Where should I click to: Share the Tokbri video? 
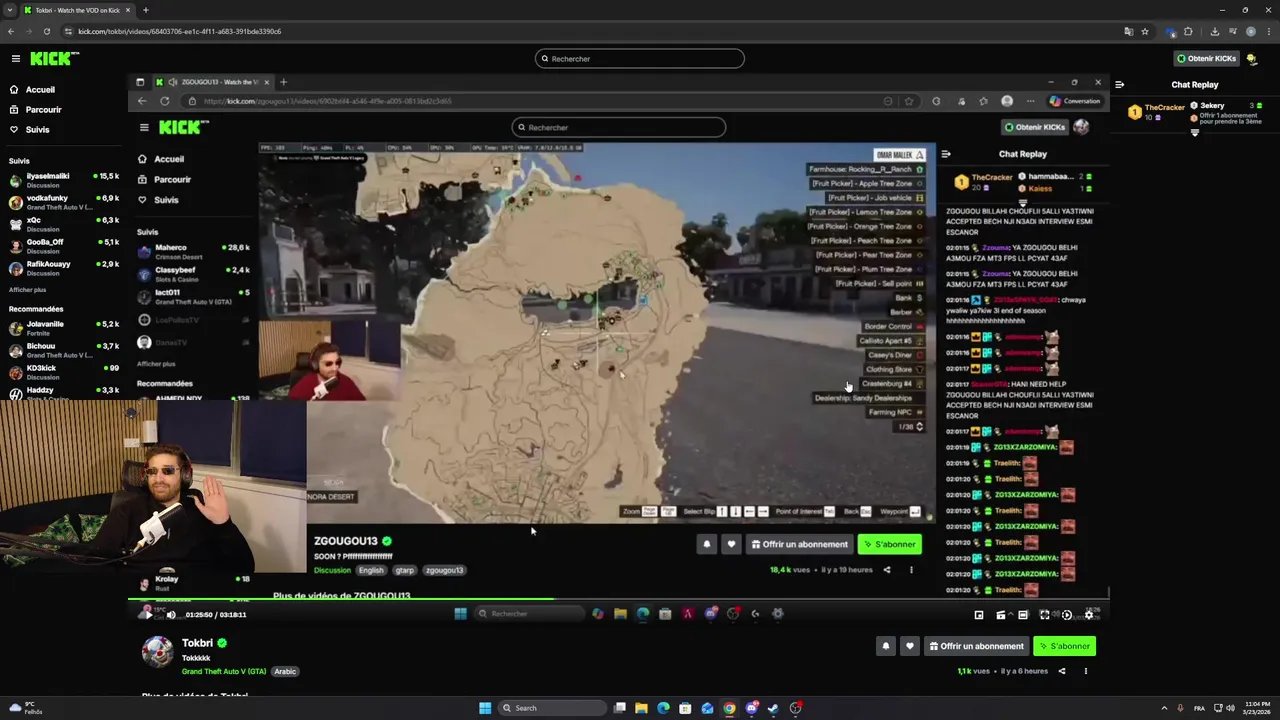click(x=1062, y=671)
